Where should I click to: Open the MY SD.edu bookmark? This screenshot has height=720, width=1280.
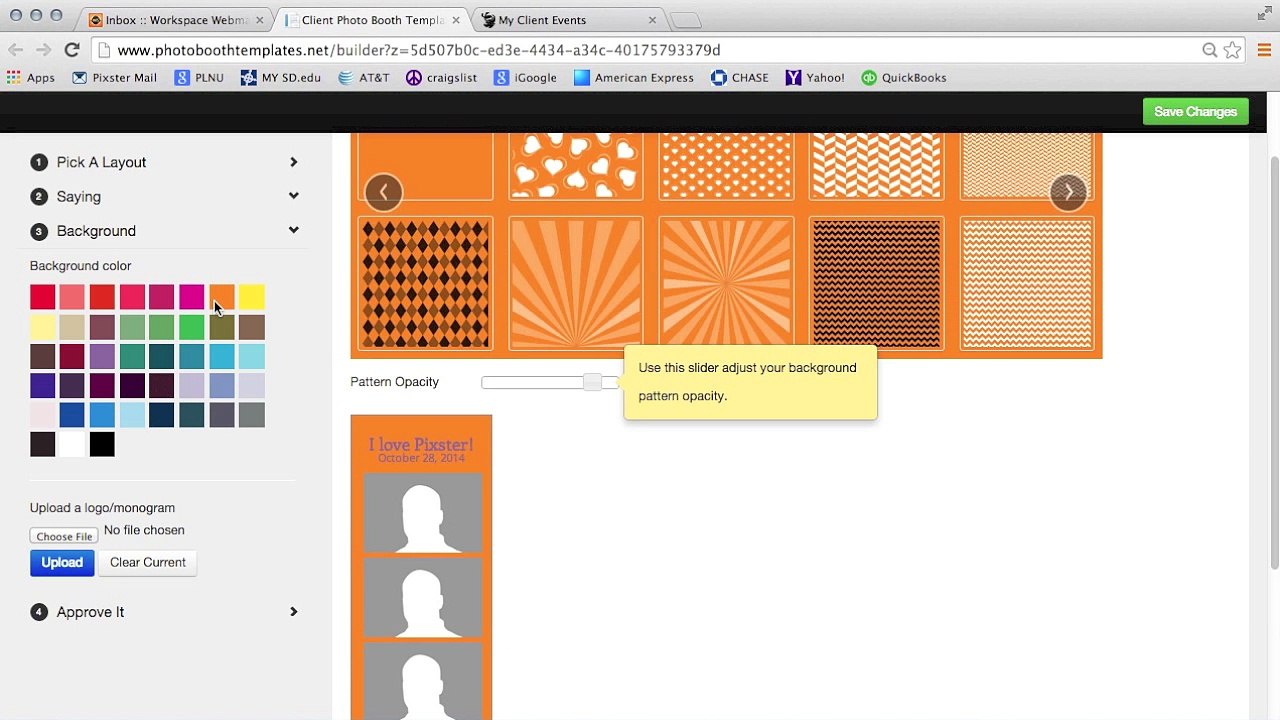coord(281,78)
